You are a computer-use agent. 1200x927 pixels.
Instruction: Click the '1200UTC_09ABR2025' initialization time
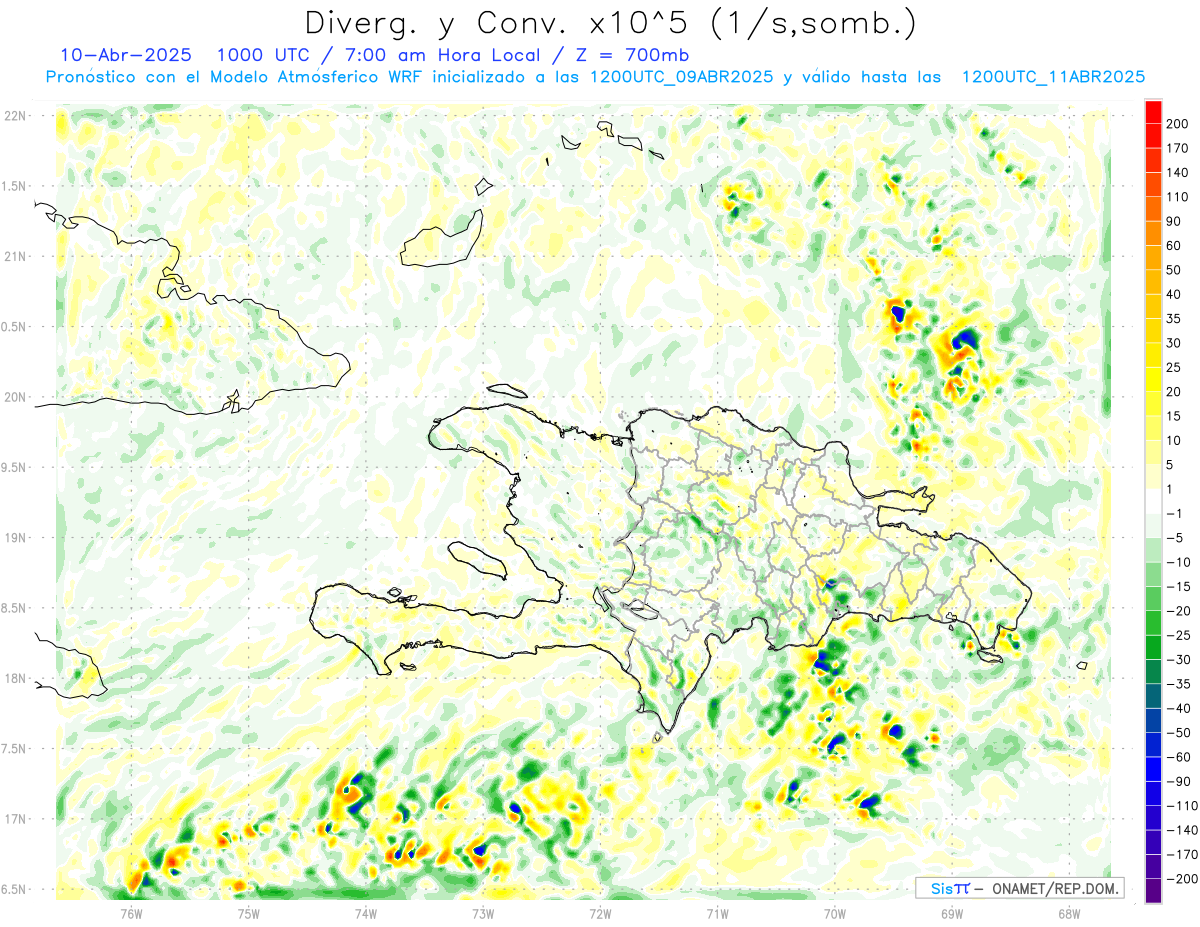click(682, 77)
